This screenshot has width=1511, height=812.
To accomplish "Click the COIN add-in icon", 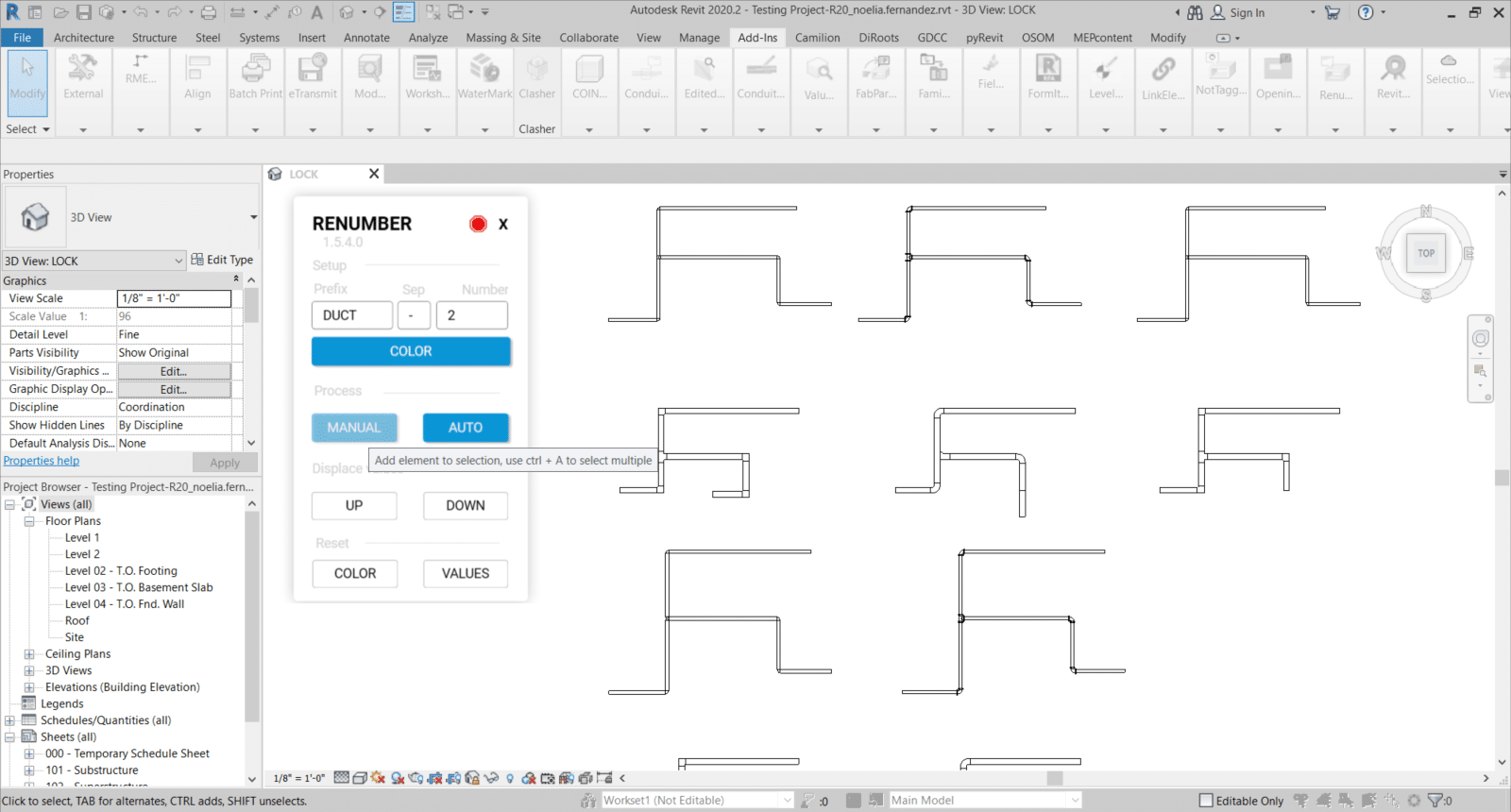I will coord(589,77).
